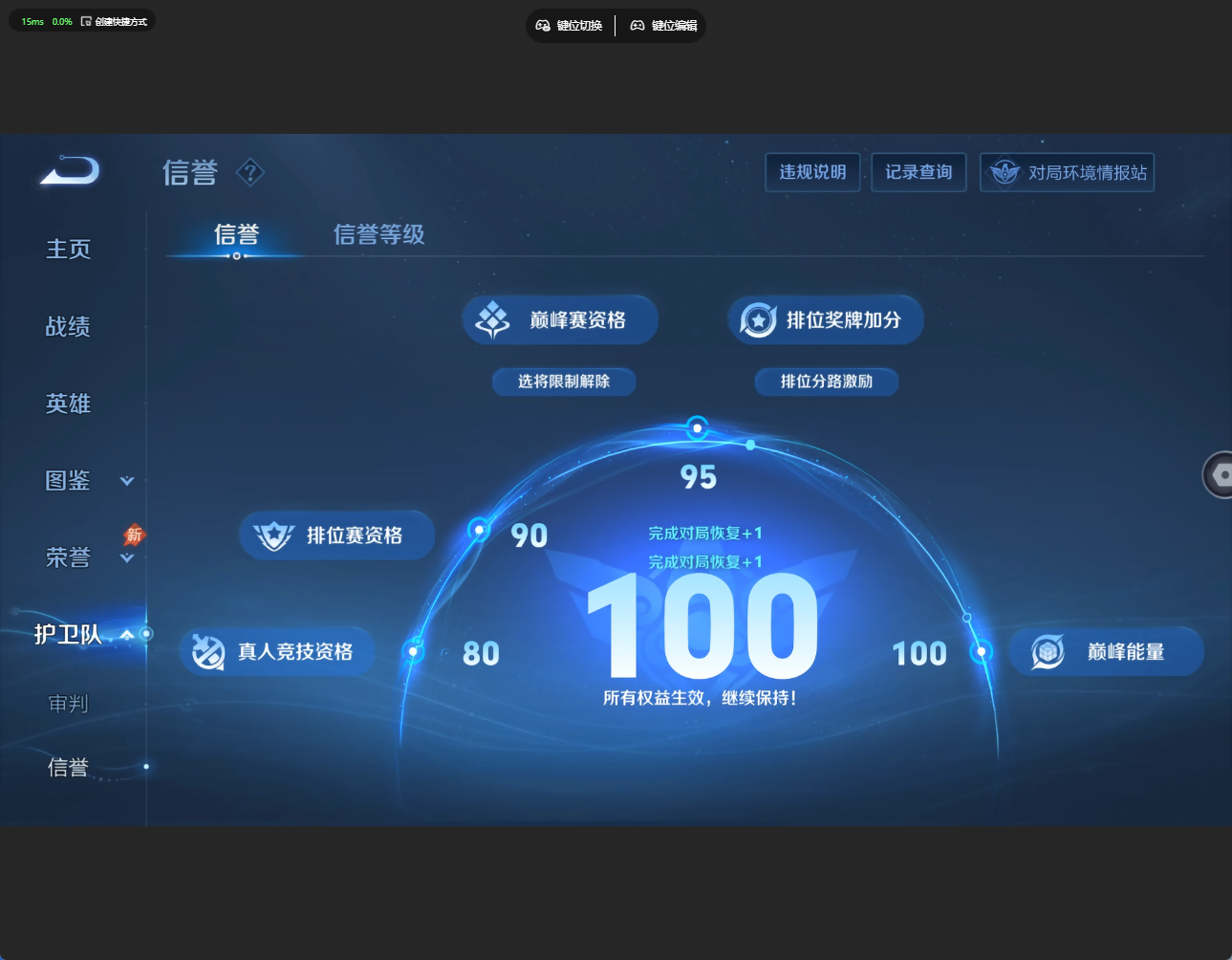The width and height of the screenshot is (1232, 960).
Task: Click the 排位赛资格 winged star icon
Action: (273, 535)
